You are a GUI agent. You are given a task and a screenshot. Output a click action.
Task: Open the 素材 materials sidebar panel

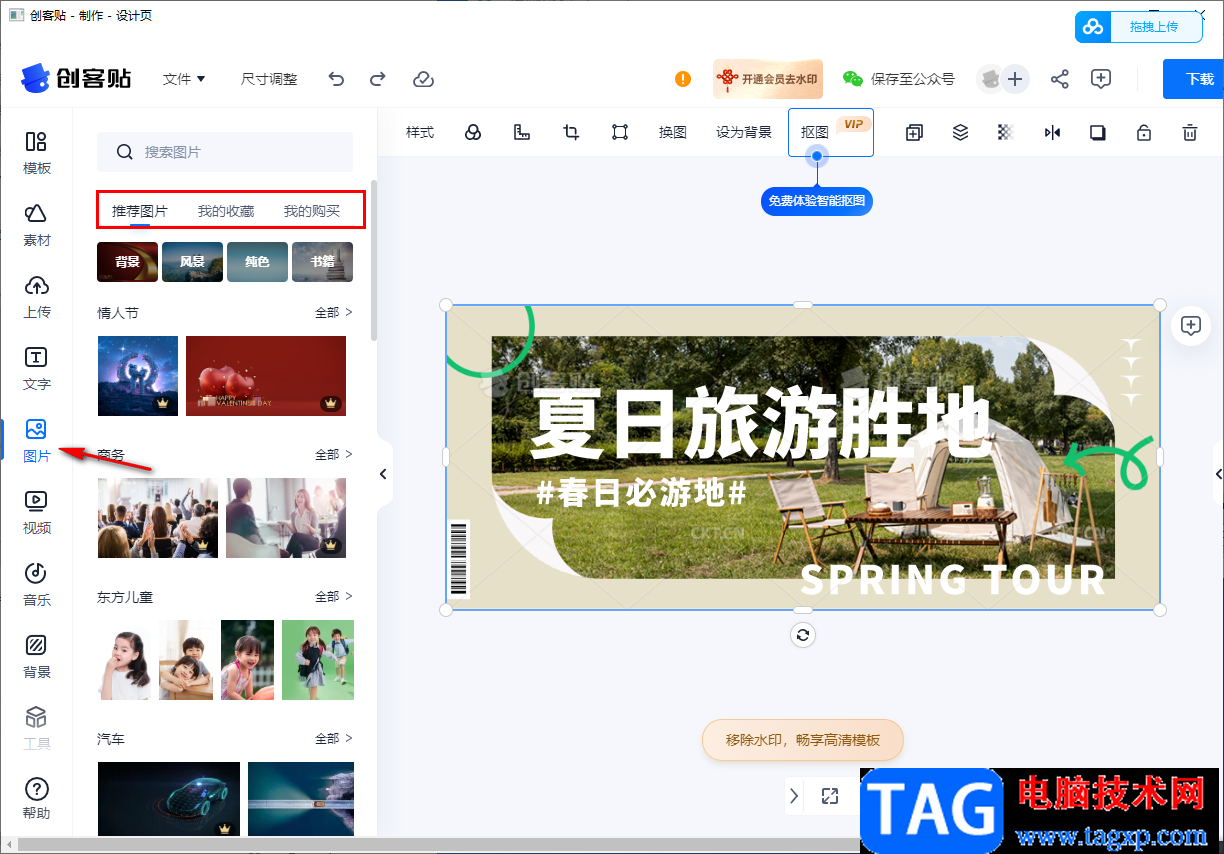[36, 225]
